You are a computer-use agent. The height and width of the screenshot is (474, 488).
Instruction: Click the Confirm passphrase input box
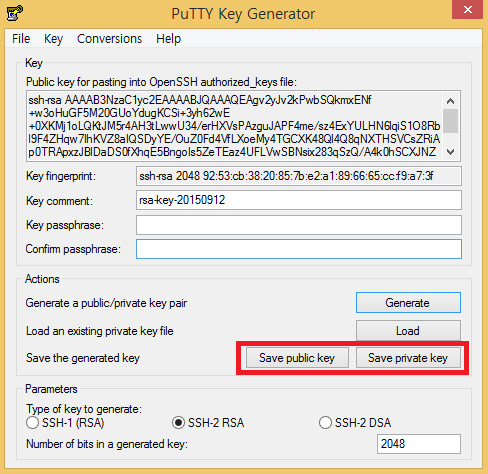pos(299,249)
